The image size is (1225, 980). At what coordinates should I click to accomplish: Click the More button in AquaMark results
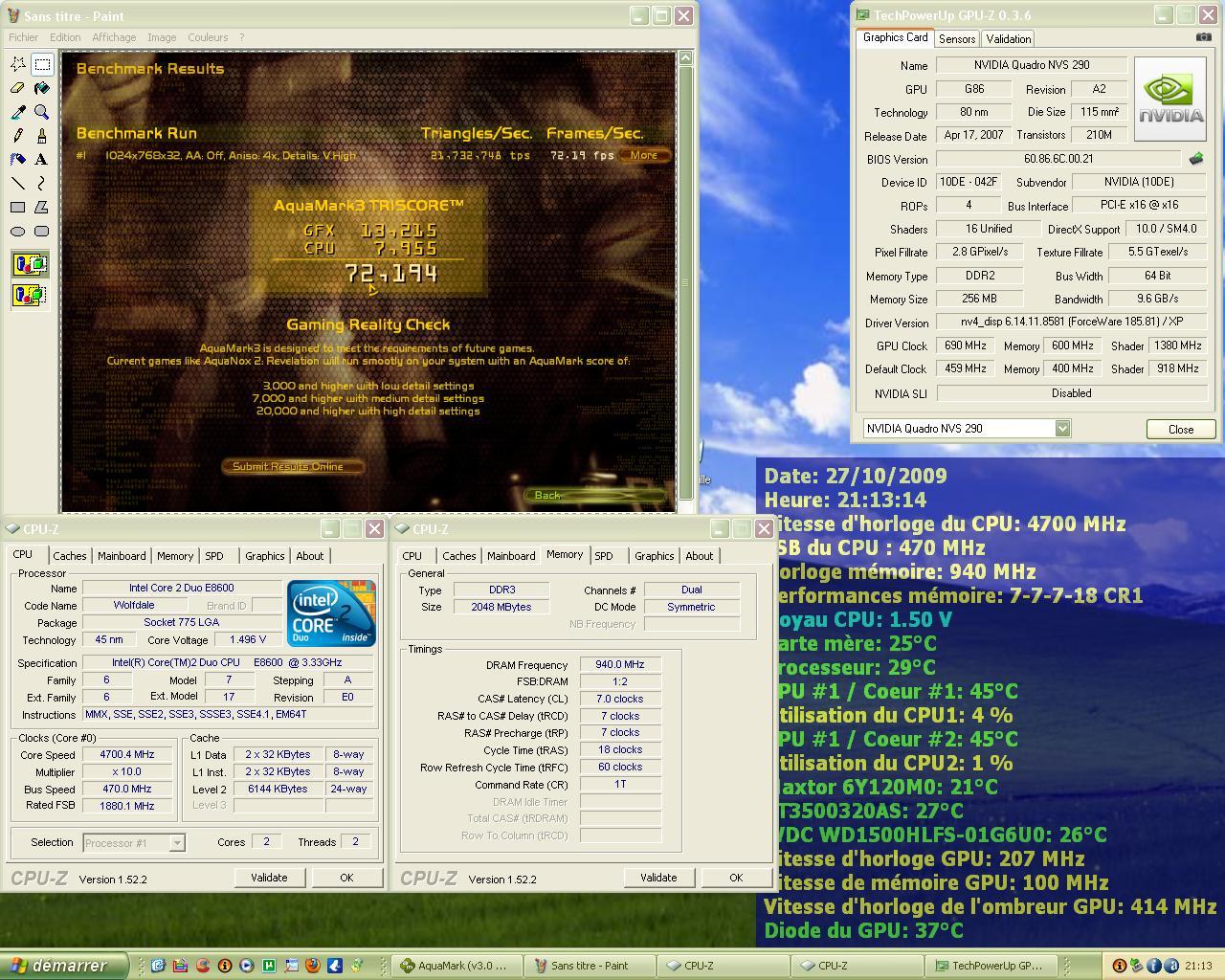[x=644, y=155]
